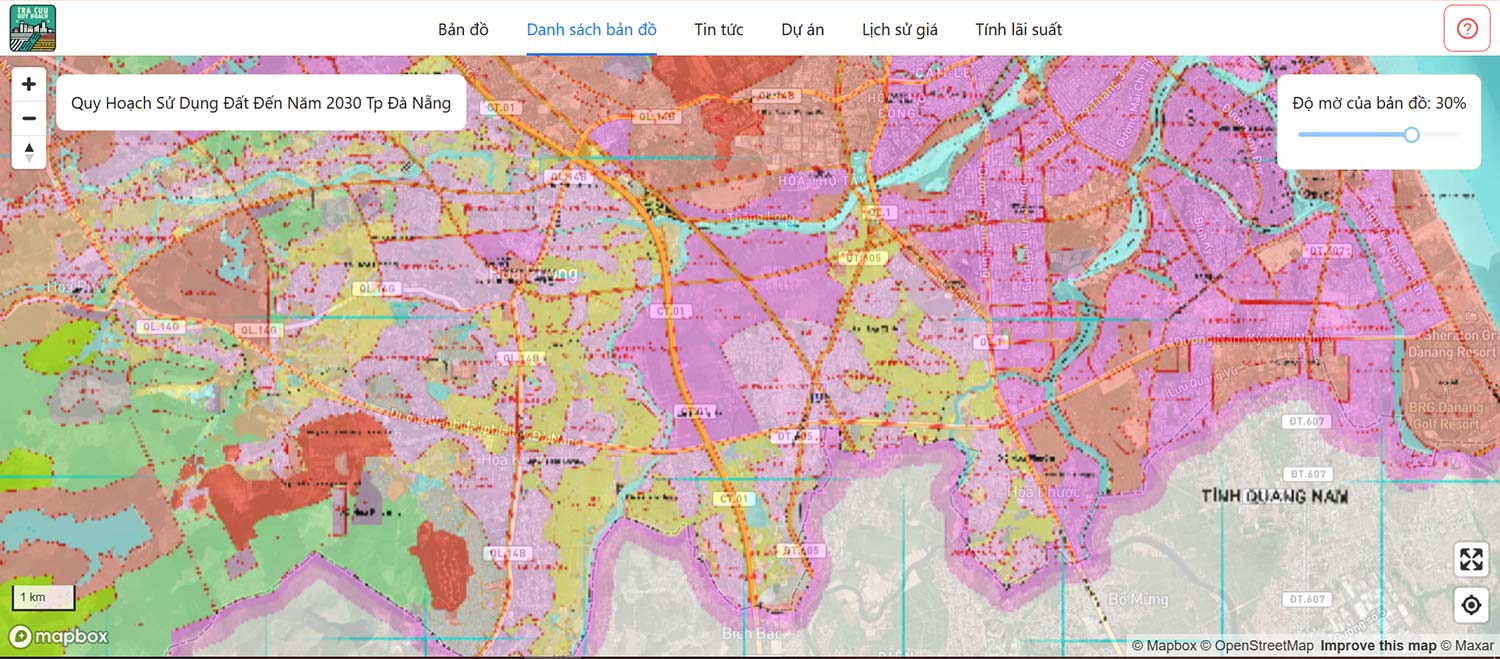Viewport: 1500px width, 659px height.
Task: Open the Bản đồ tab
Action: pyautogui.click(x=463, y=29)
